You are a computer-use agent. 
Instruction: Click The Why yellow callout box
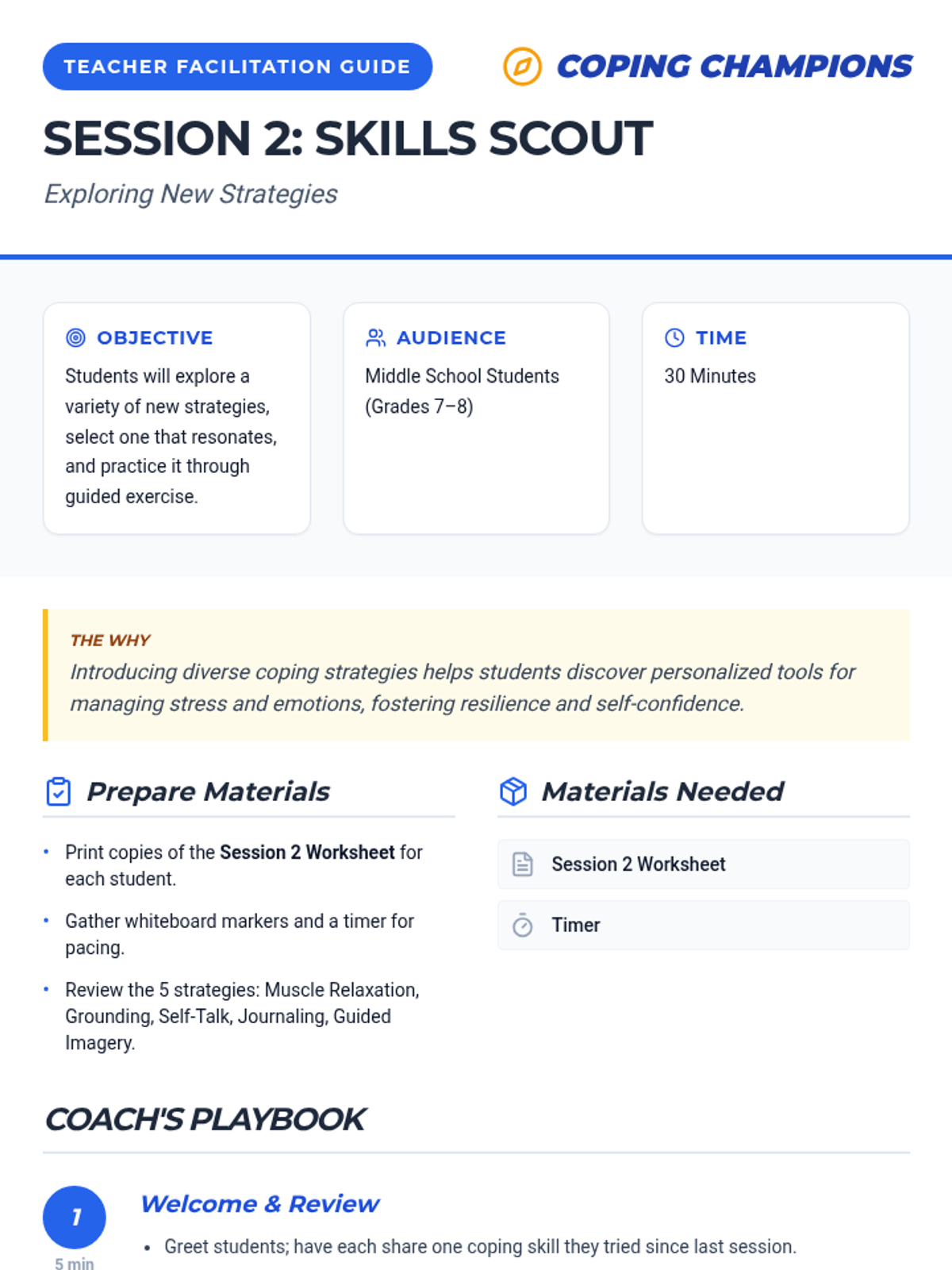point(476,675)
